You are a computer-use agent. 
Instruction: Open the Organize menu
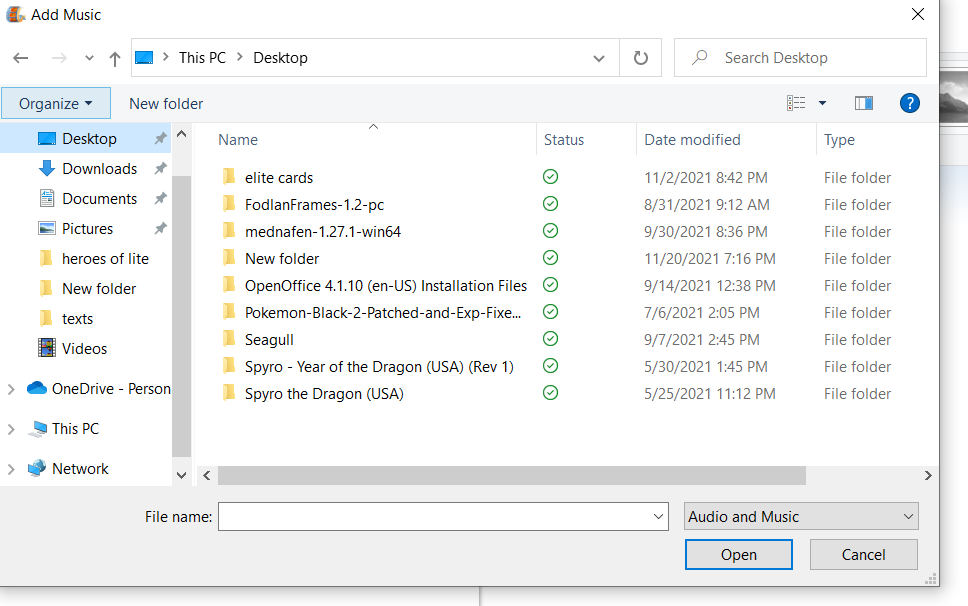pyautogui.click(x=56, y=103)
